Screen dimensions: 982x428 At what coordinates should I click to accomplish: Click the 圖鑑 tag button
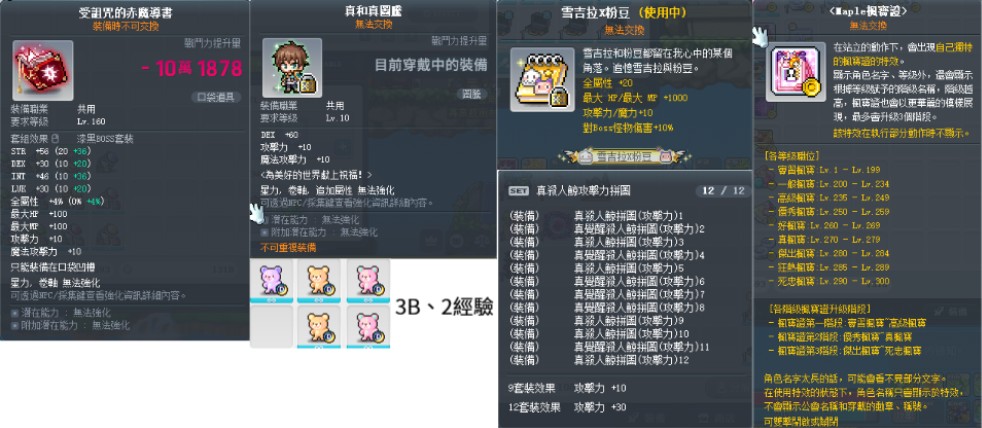click(x=472, y=94)
